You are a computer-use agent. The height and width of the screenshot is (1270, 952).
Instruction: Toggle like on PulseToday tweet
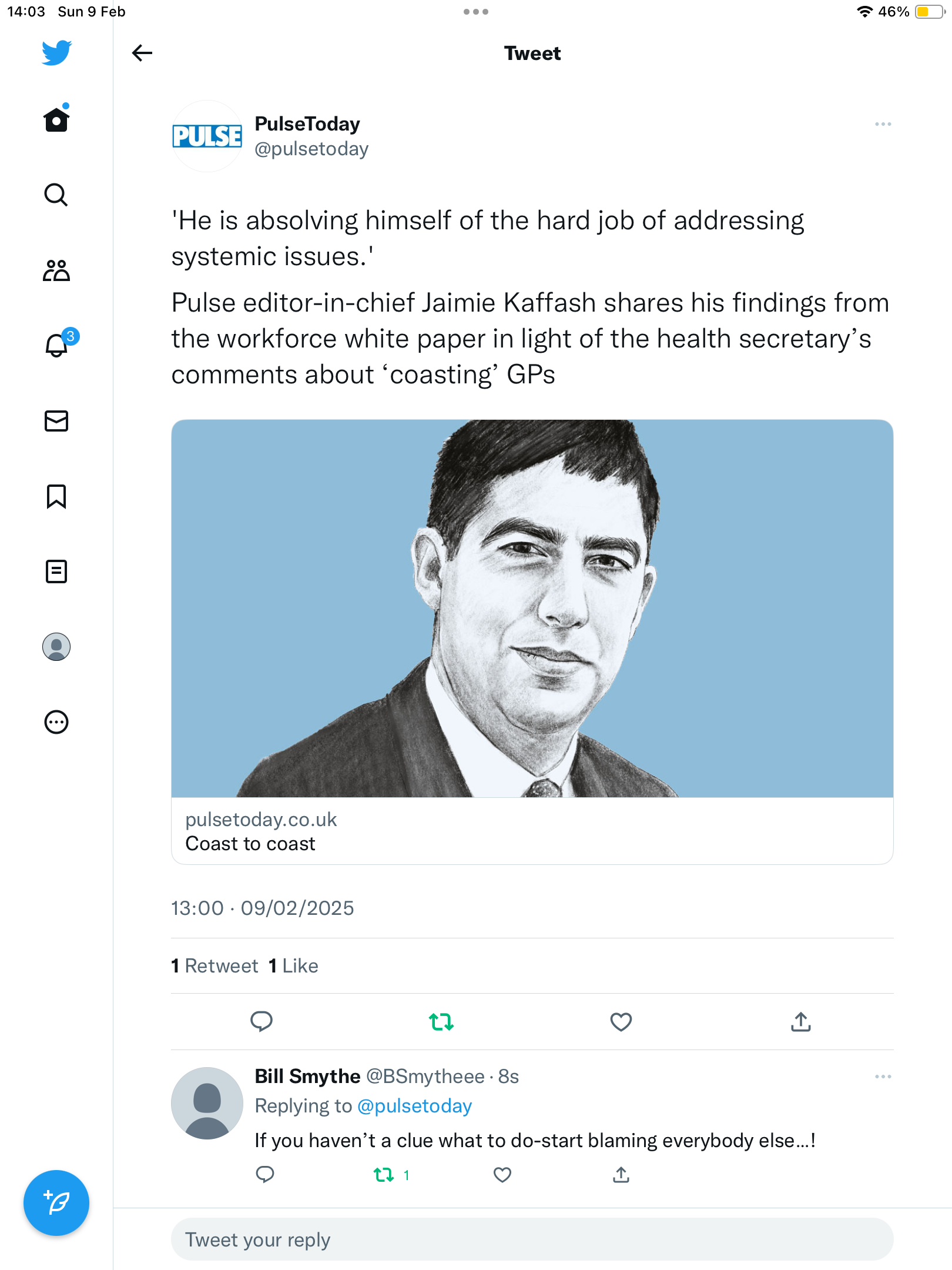[621, 1022]
